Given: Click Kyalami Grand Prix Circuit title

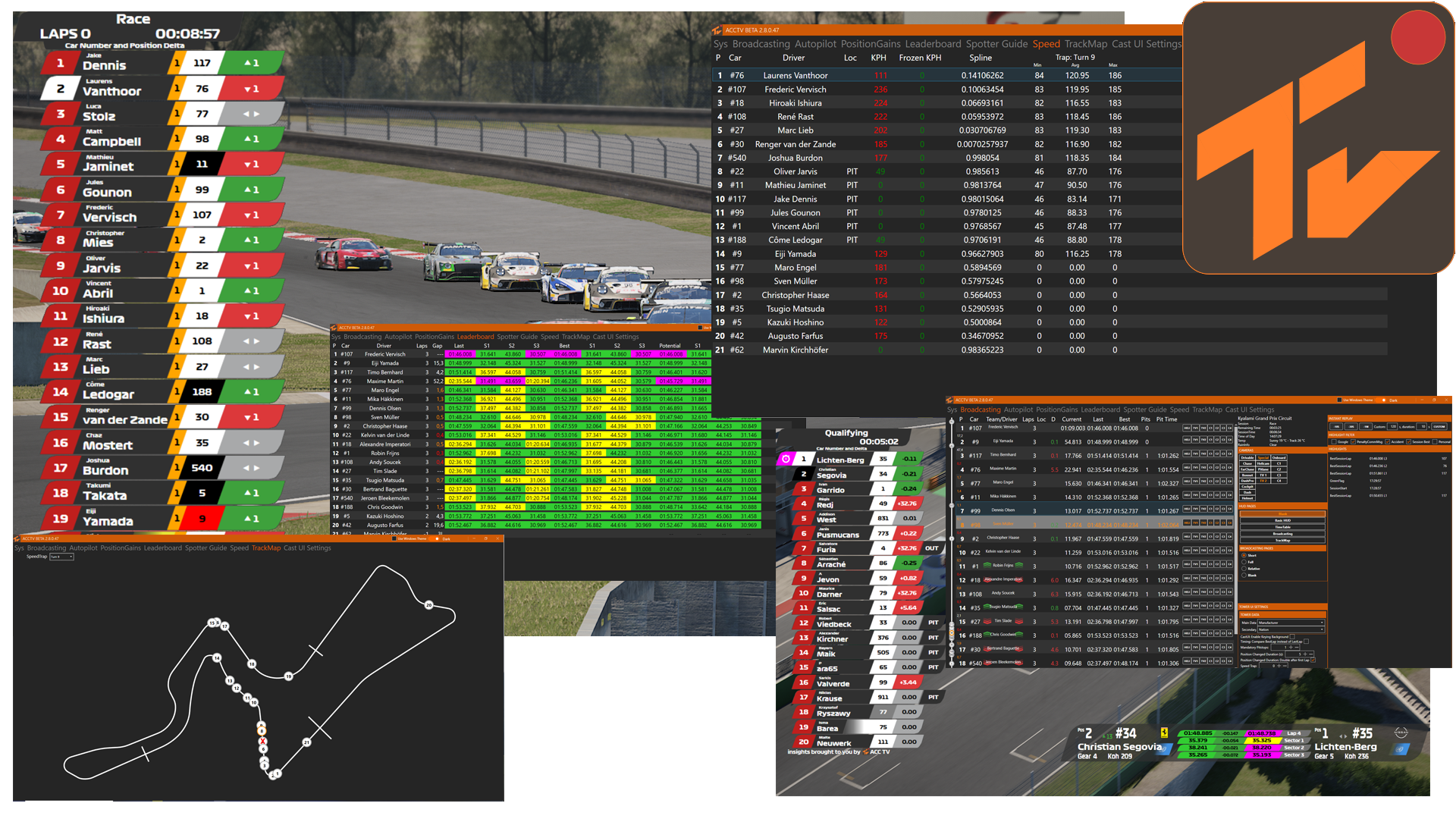Looking at the screenshot, I should [x=1265, y=418].
